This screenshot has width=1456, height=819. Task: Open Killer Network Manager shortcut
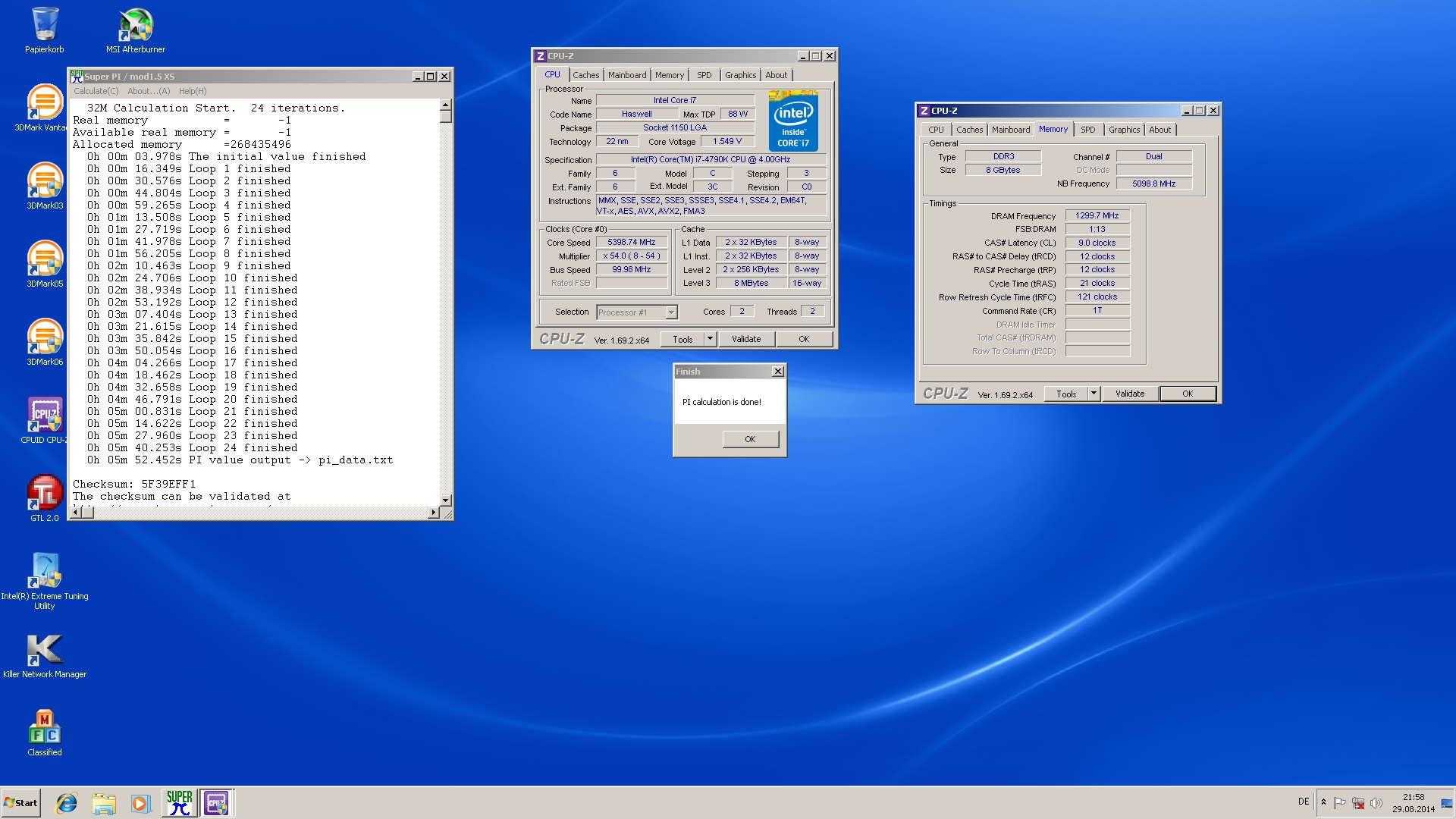45,655
